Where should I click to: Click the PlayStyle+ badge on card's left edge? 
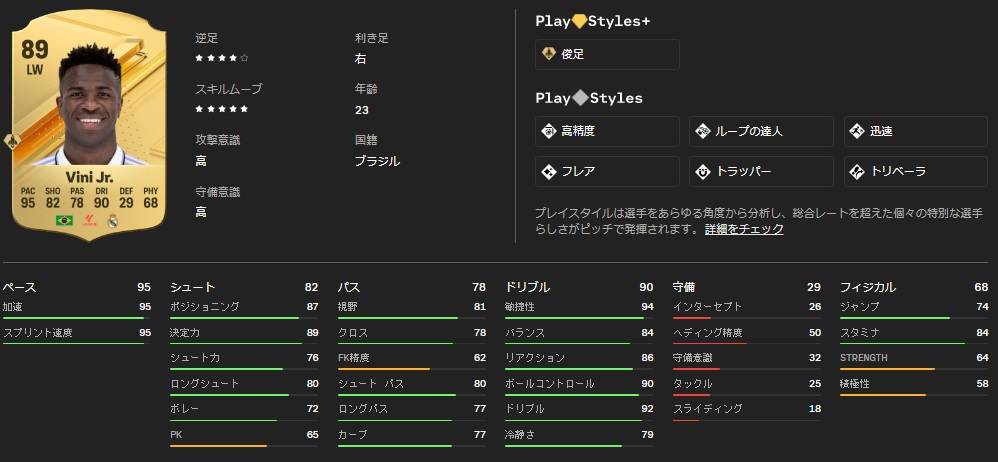click(x=13, y=141)
